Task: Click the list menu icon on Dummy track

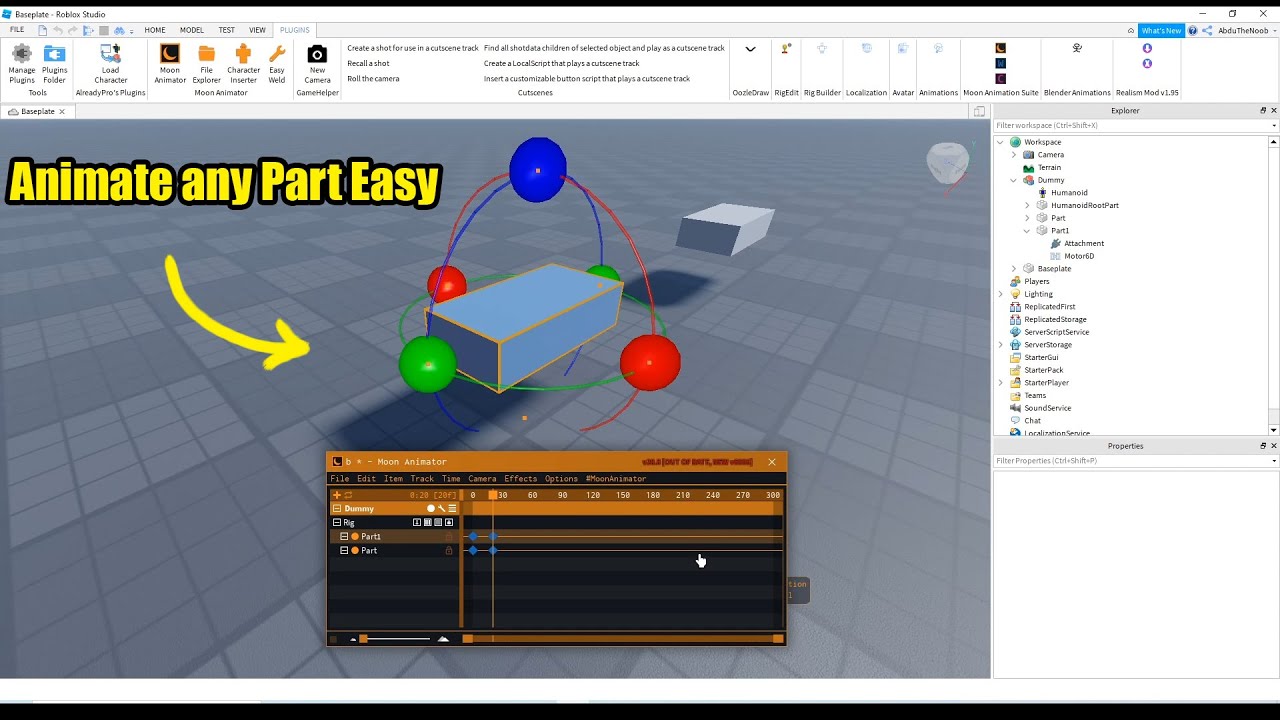Action: 452,509
